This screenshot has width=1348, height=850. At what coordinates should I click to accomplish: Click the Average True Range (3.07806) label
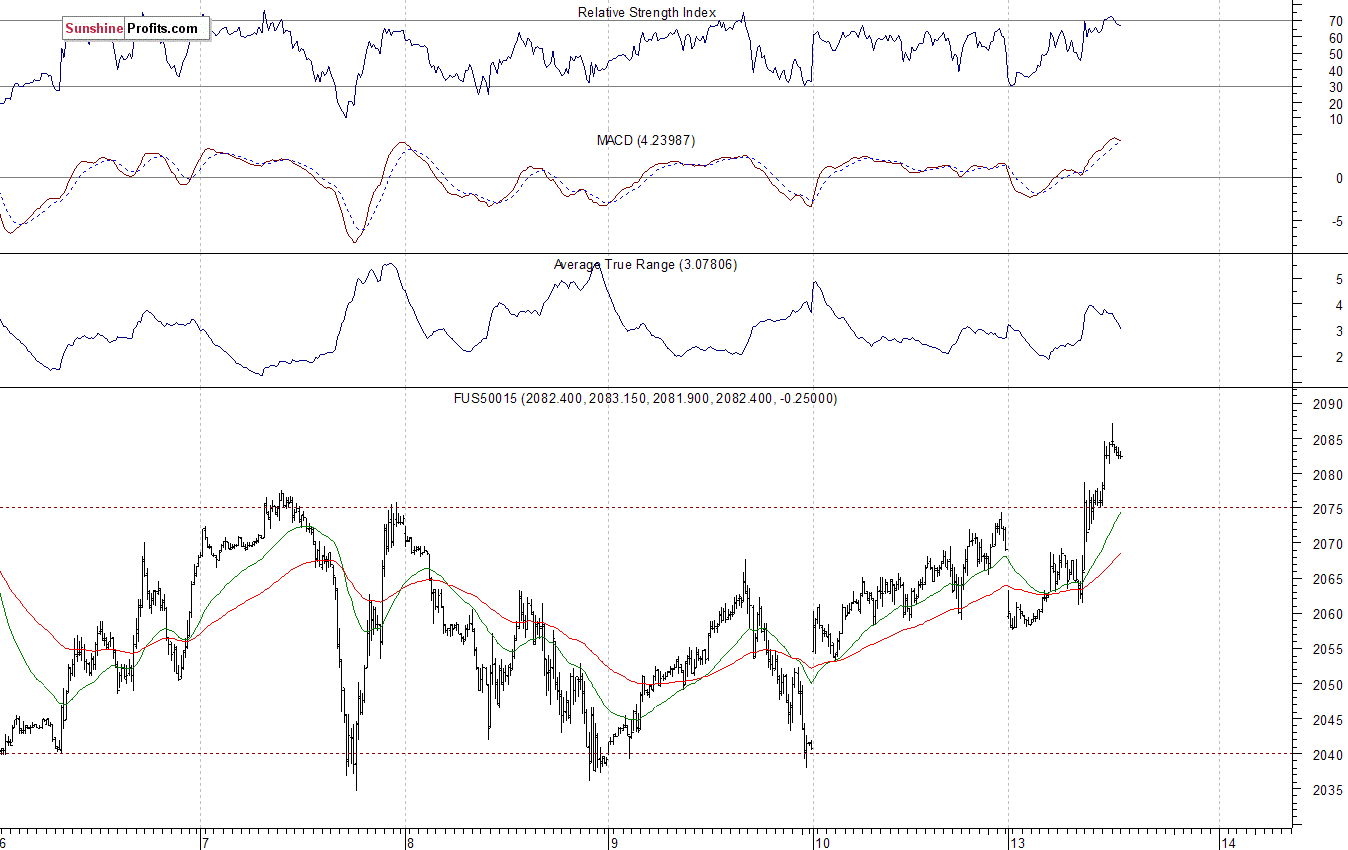point(645,265)
